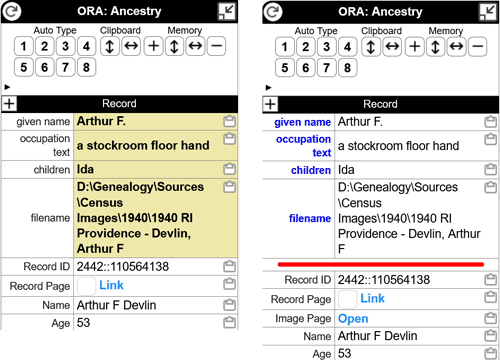Copy children value in left panel

pyautogui.click(x=229, y=169)
